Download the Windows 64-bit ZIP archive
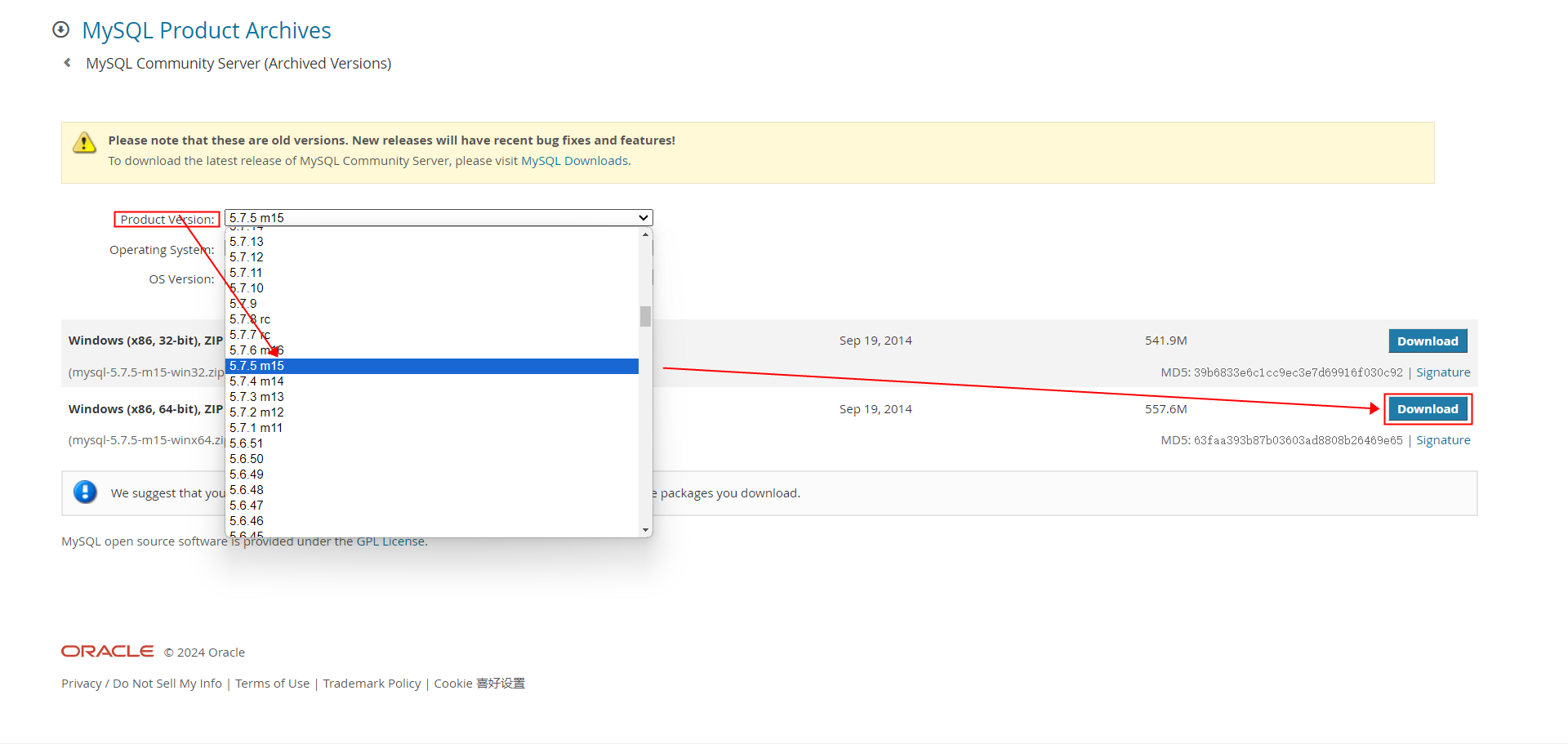1568x744 pixels. click(1428, 409)
